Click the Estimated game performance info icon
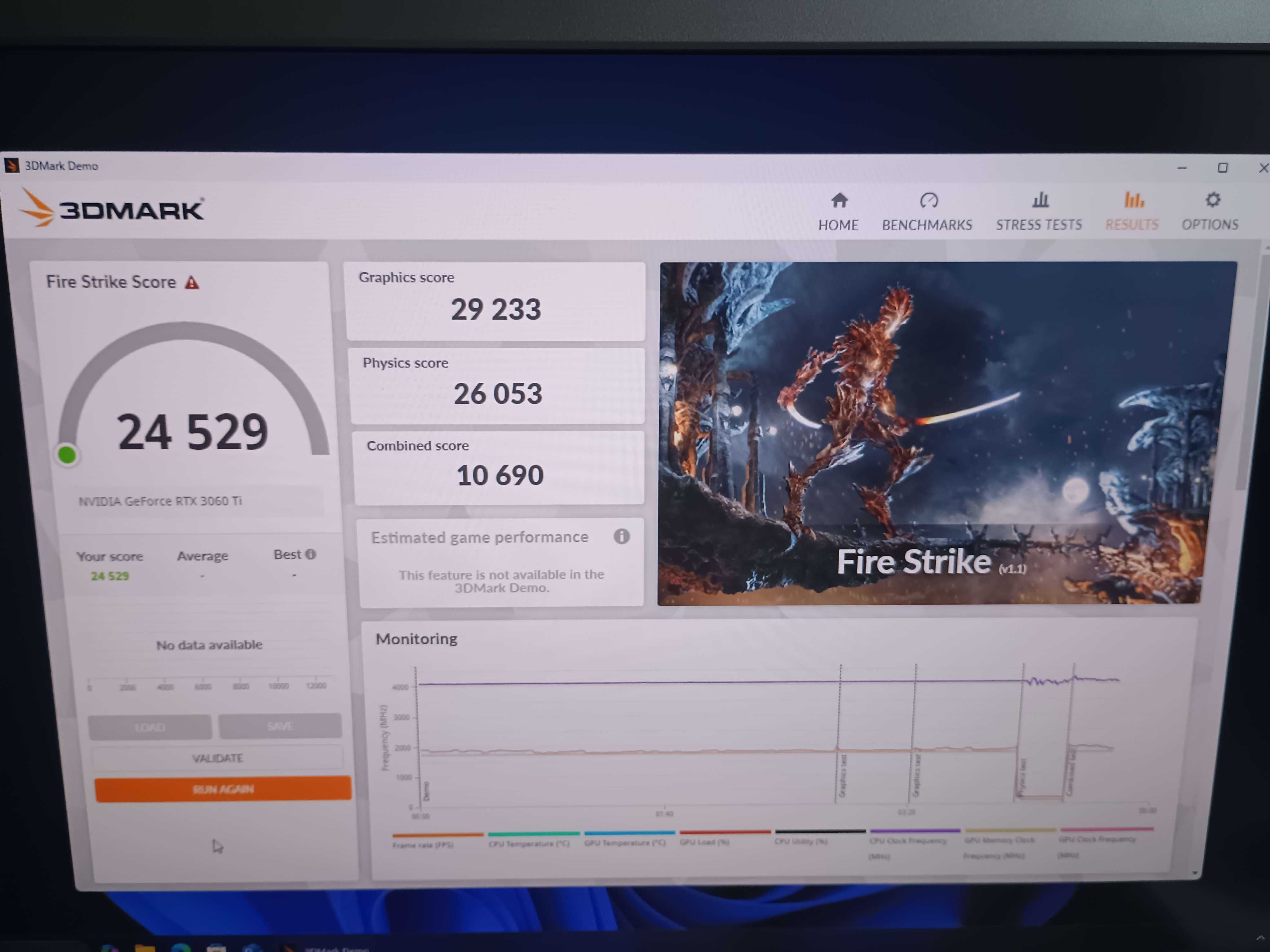Screen dimensions: 1270x952 [x=621, y=536]
